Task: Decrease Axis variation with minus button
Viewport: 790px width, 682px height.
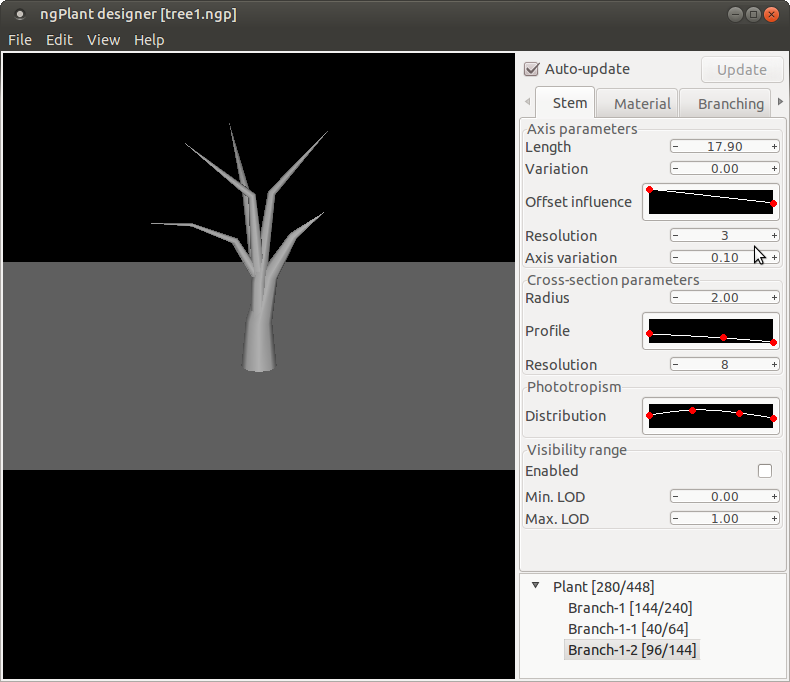Action: pos(675,258)
